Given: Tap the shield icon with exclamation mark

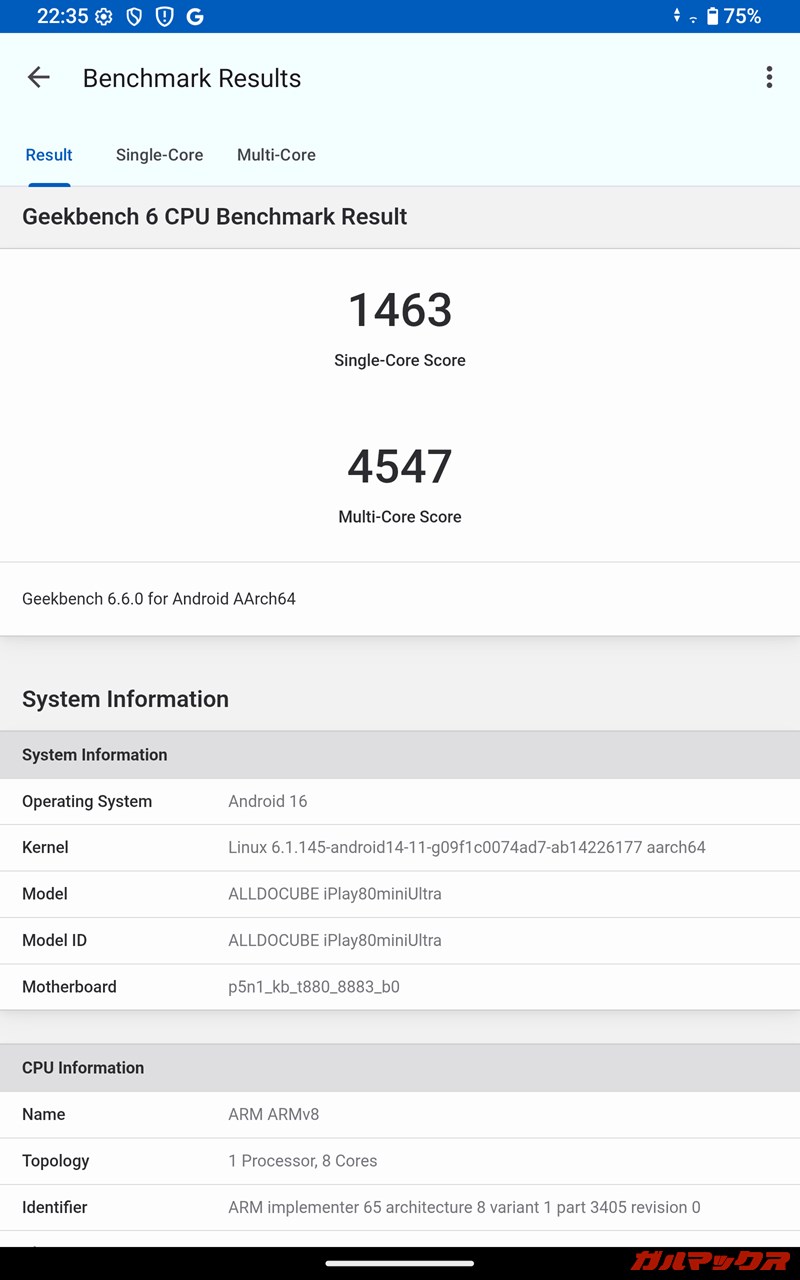Looking at the screenshot, I should [164, 17].
